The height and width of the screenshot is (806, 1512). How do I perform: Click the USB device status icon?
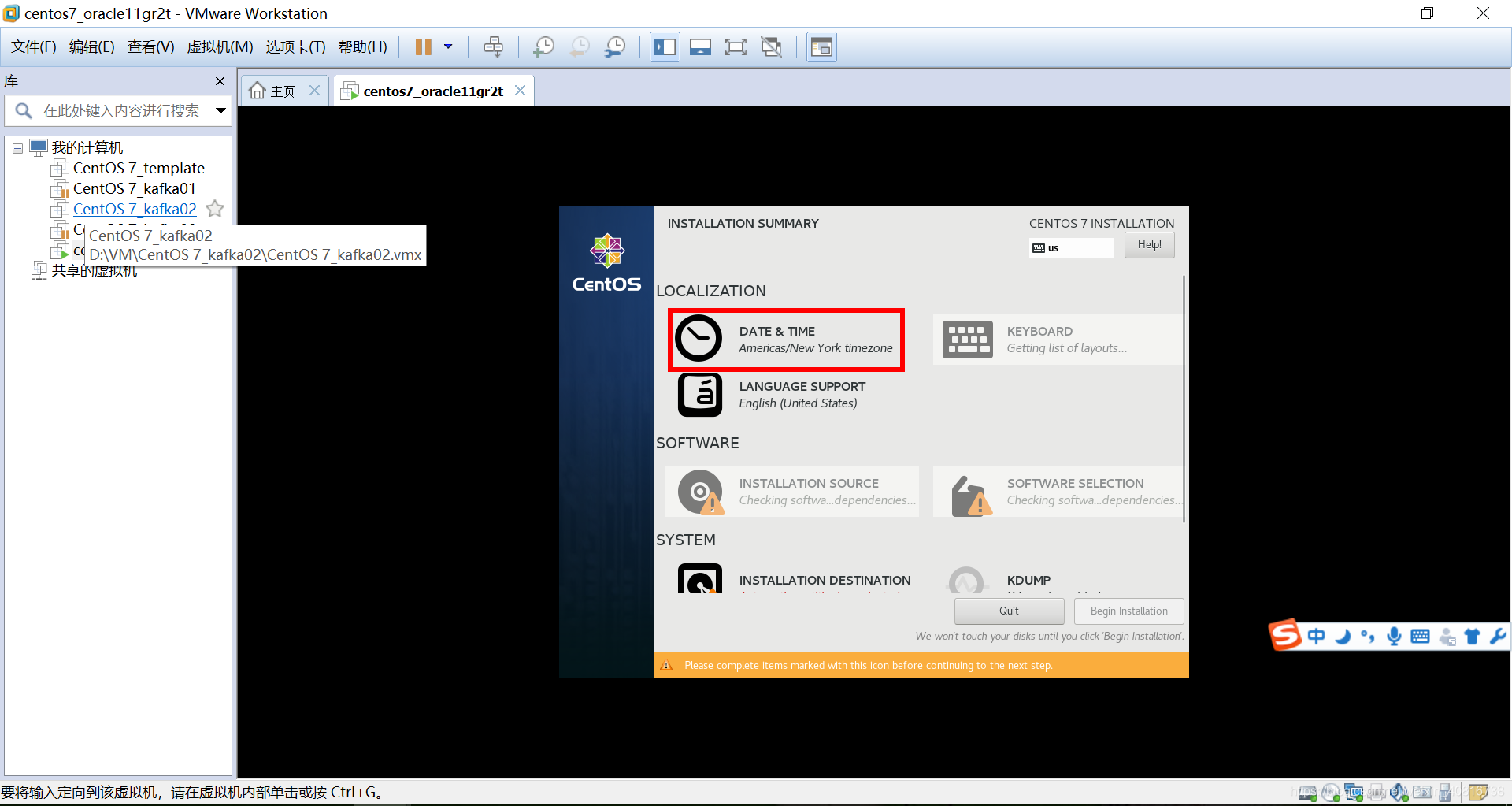click(x=1445, y=793)
